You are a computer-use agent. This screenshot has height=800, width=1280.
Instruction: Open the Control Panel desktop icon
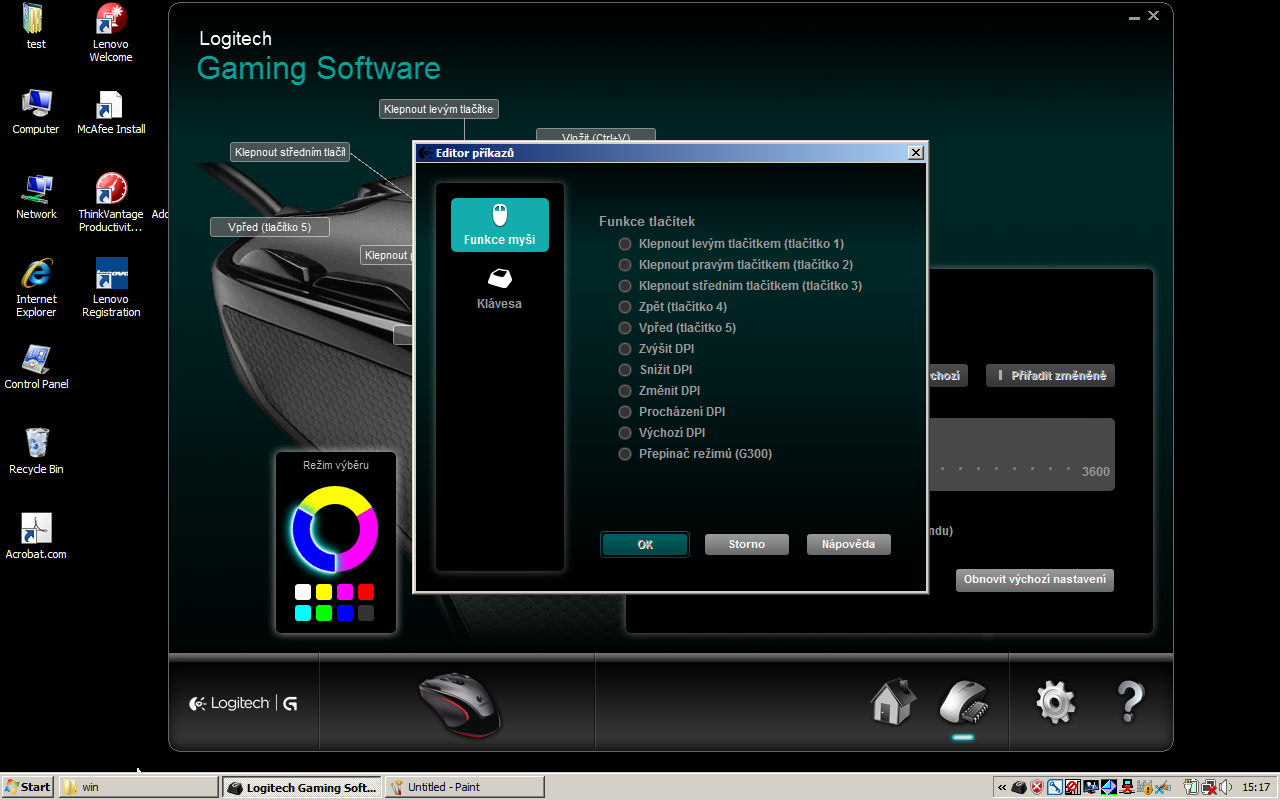pos(36,367)
